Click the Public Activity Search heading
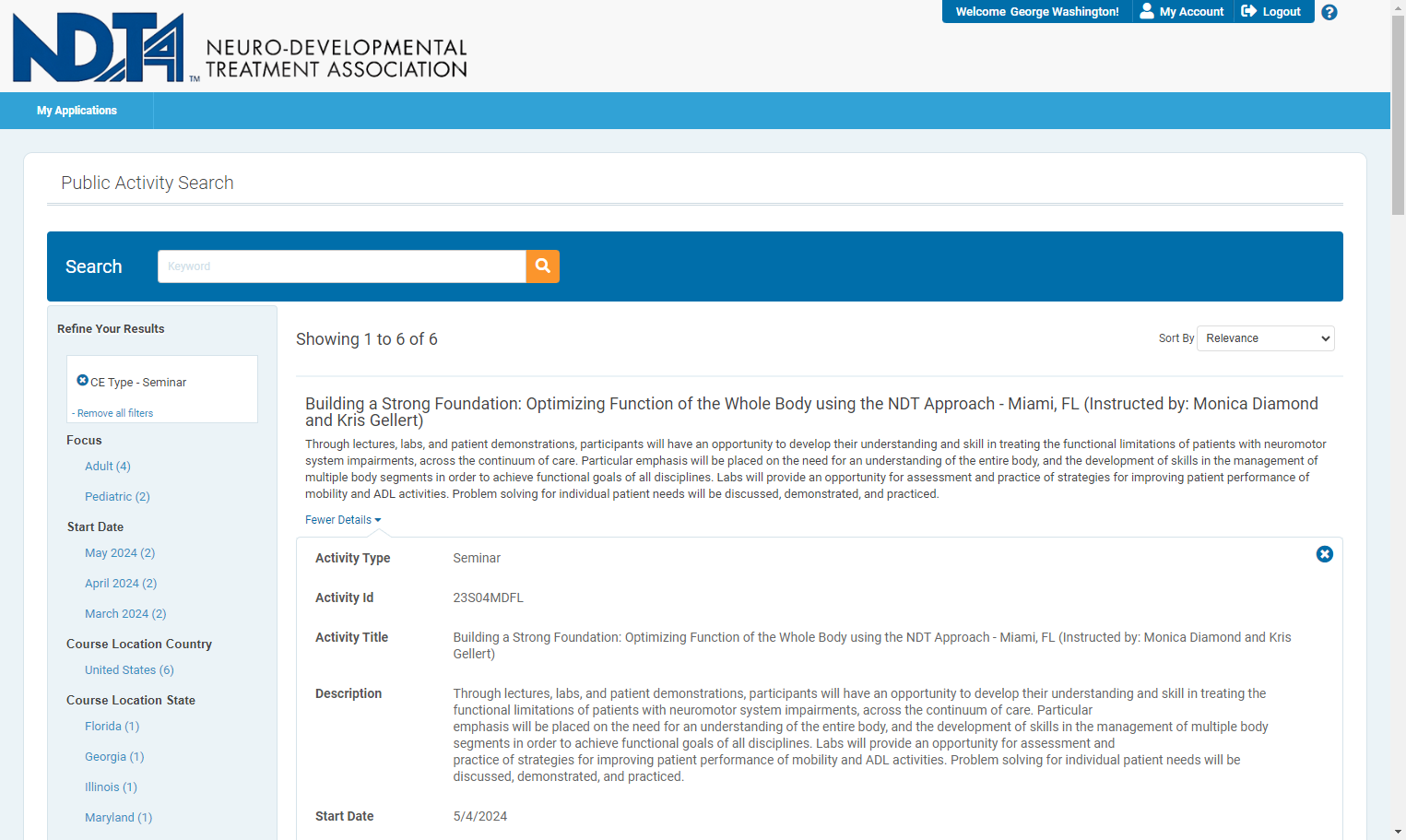 coord(148,183)
